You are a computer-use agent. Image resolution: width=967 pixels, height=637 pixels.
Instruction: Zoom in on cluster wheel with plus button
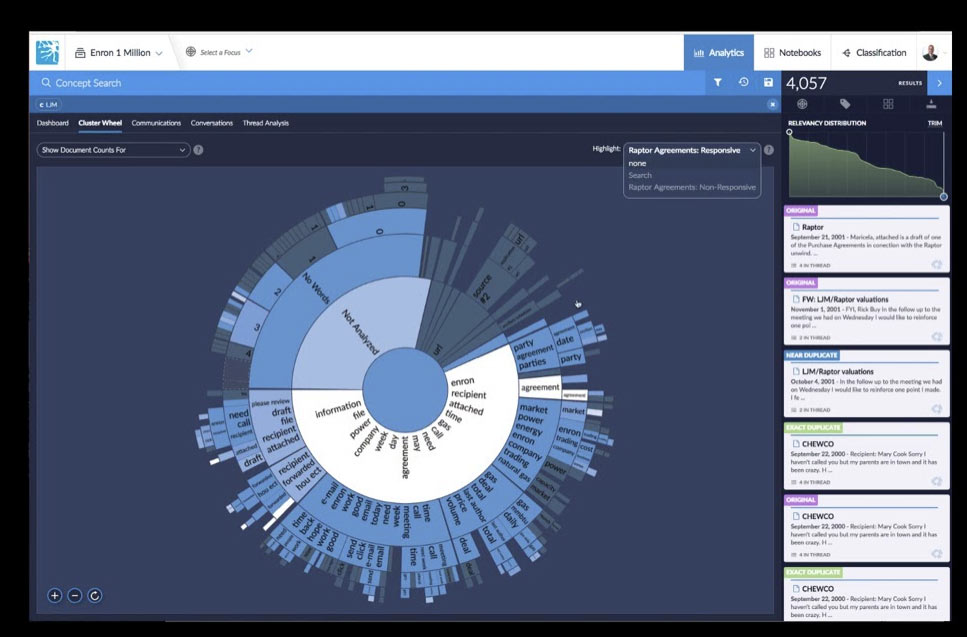pyautogui.click(x=55, y=596)
